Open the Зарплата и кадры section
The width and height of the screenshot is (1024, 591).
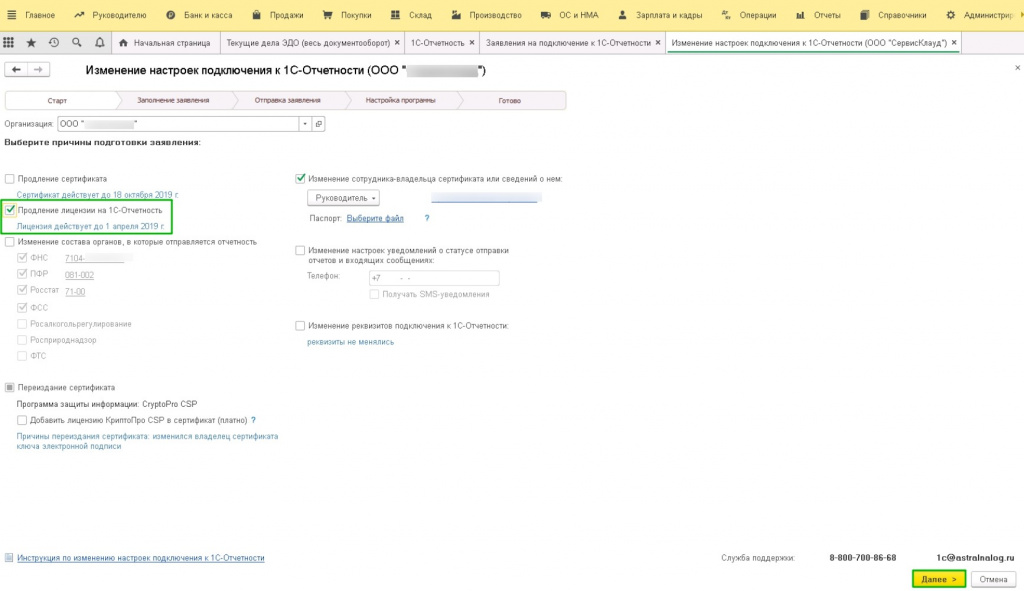[659, 14]
